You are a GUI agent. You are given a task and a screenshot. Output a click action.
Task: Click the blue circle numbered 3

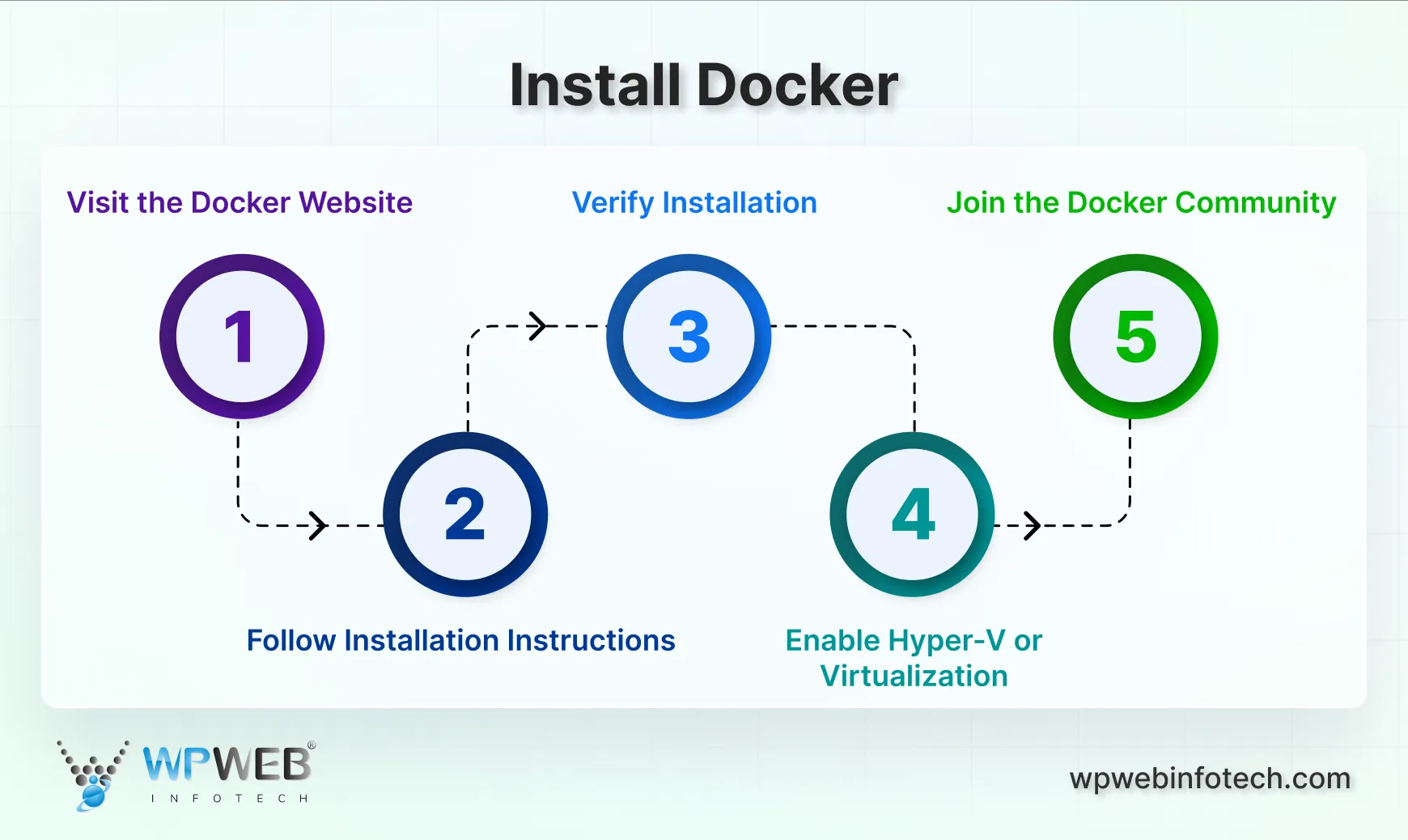tap(689, 337)
